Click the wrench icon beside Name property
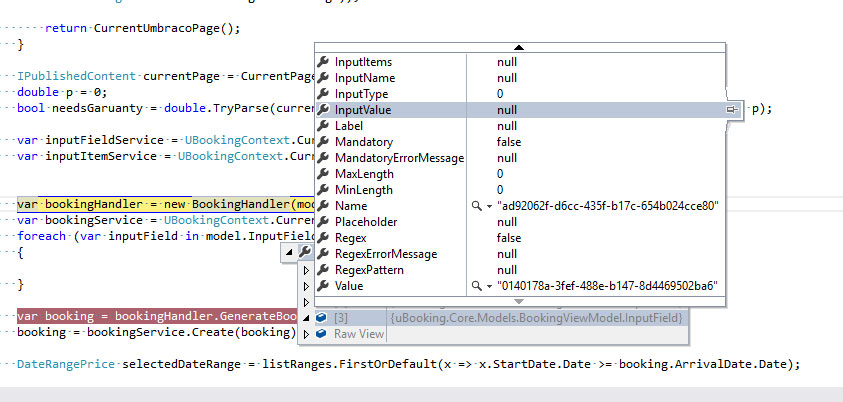This screenshot has height=402, width=843. click(323, 206)
